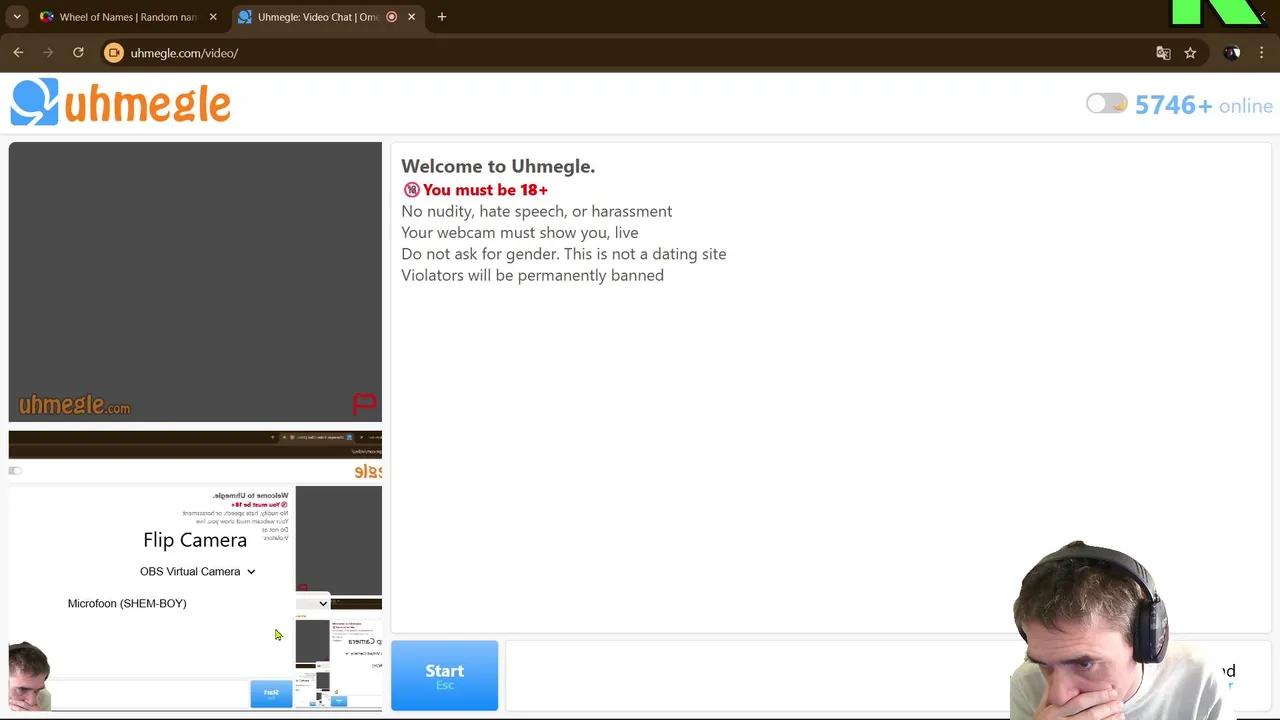The width and height of the screenshot is (1280, 720).
Task: Click the 'Your webcam must show you, live' text
Action: pos(519,232)
